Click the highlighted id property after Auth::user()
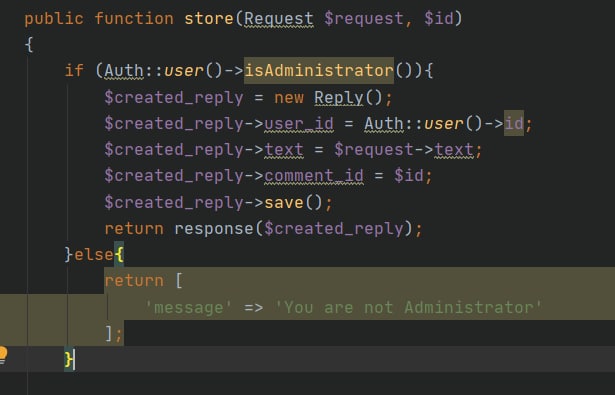 click(x=513, y=123)
